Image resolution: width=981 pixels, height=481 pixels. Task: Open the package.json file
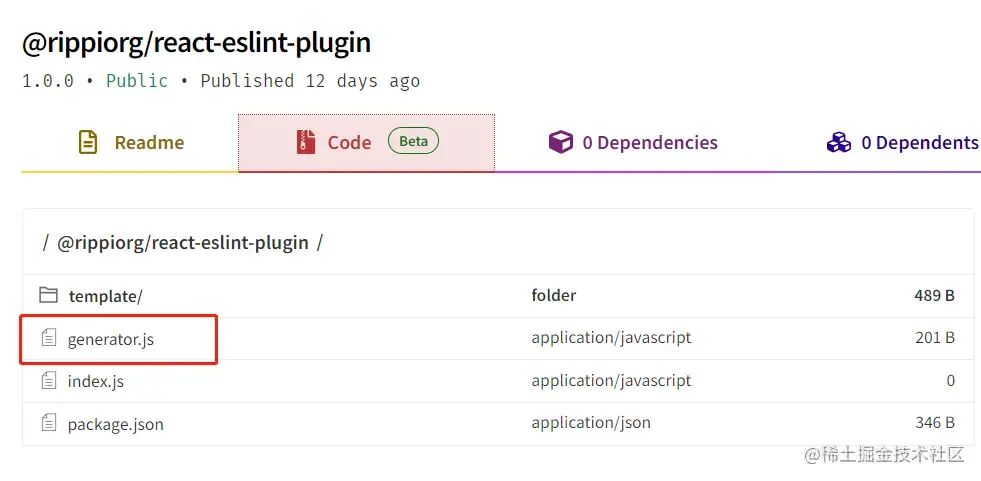115,424
